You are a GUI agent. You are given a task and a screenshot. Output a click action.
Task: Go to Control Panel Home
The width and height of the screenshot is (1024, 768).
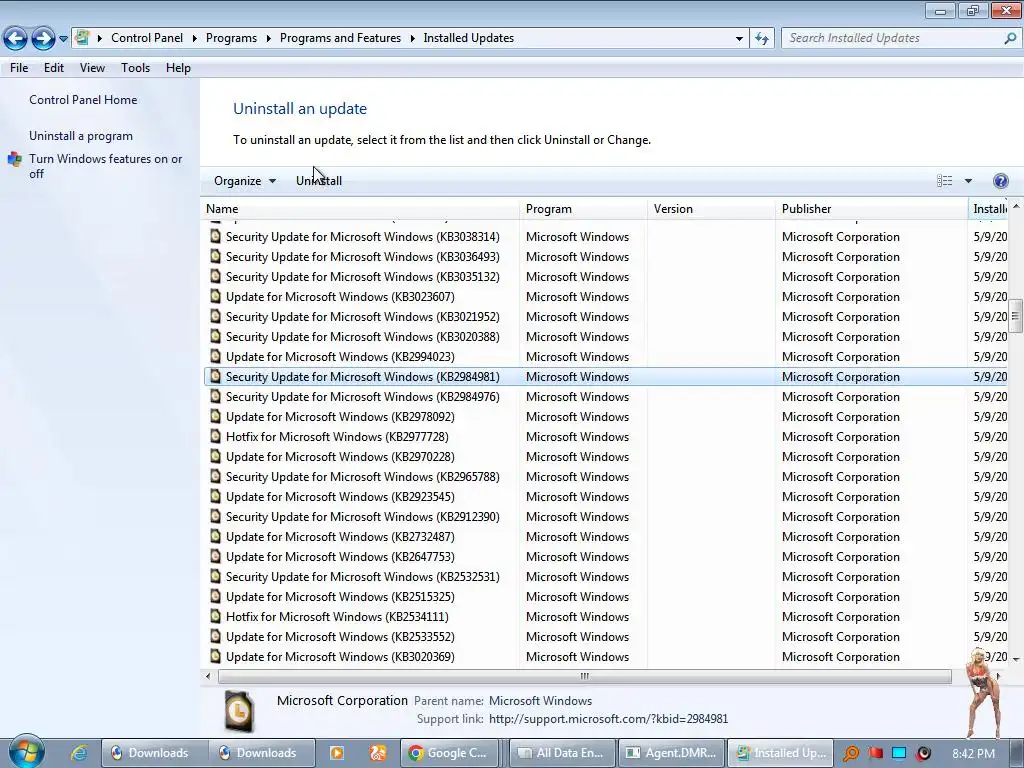[x=83, y=100]
